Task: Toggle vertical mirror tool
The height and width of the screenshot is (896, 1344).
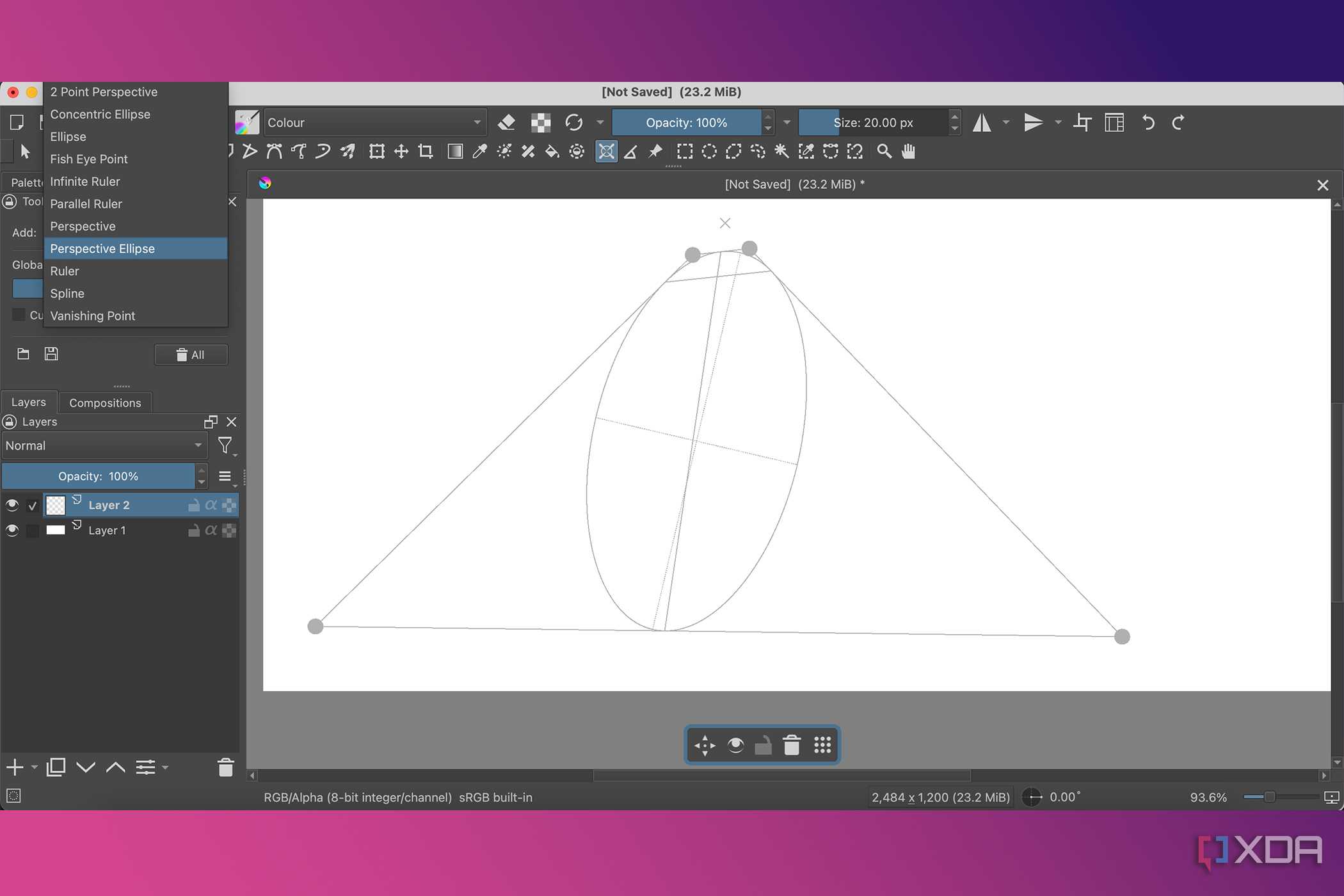Action: 1033,122
